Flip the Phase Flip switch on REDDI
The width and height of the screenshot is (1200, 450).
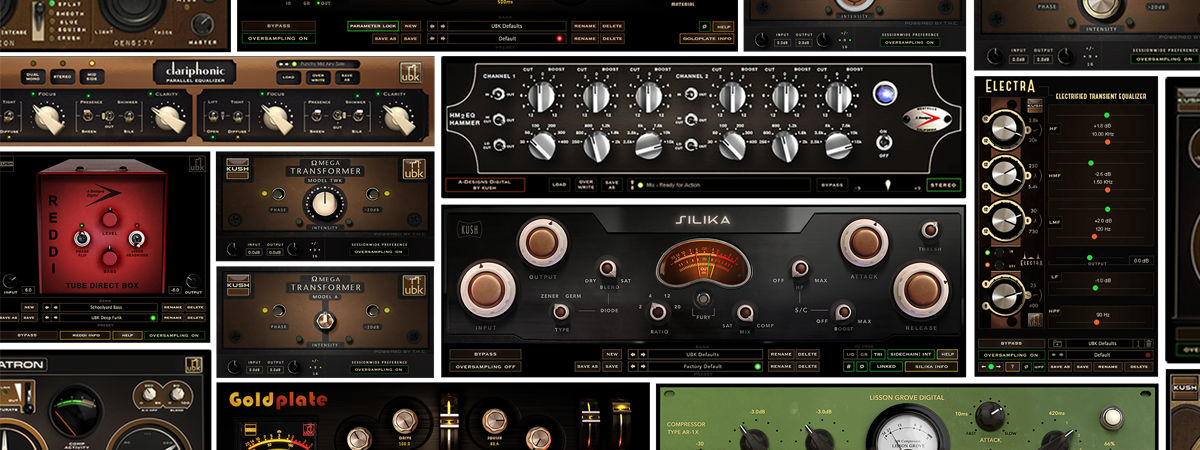(82, 238)
